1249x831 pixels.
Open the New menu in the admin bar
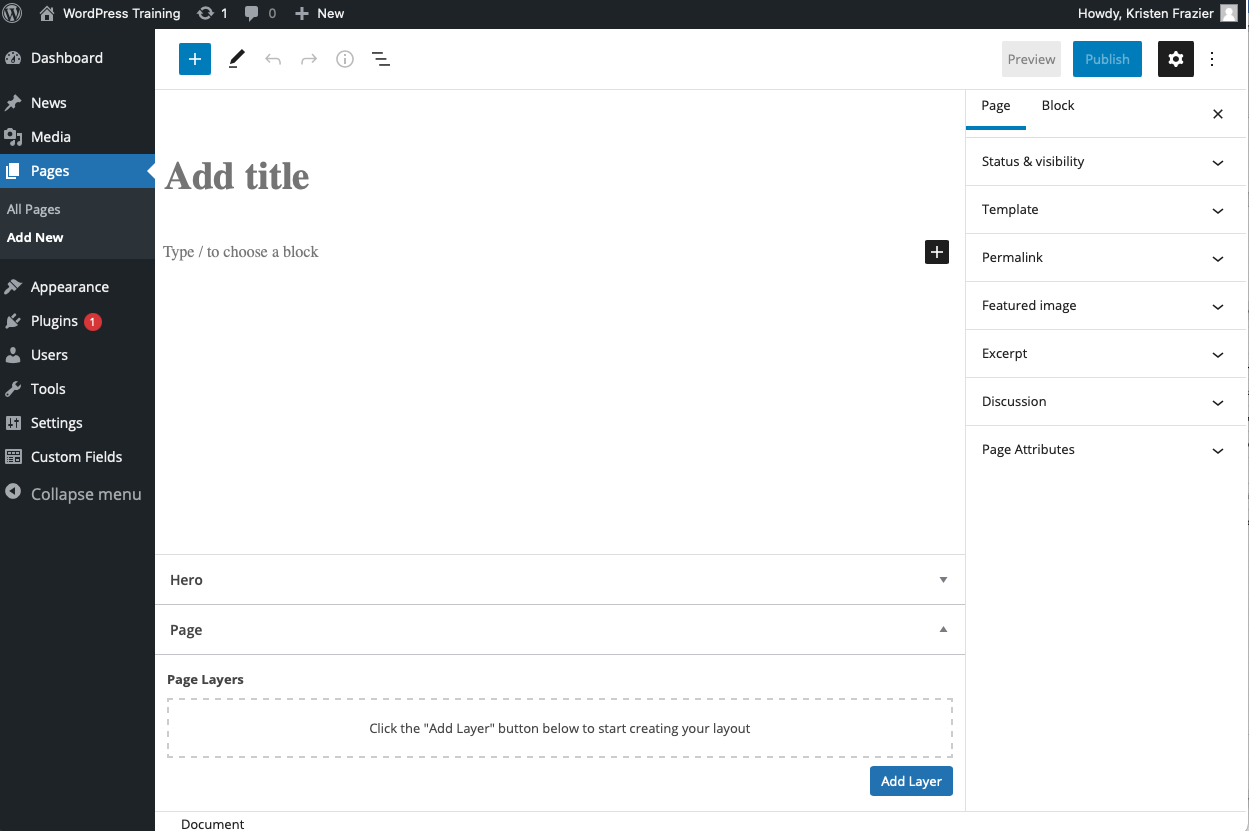click(x=319, y=13)
